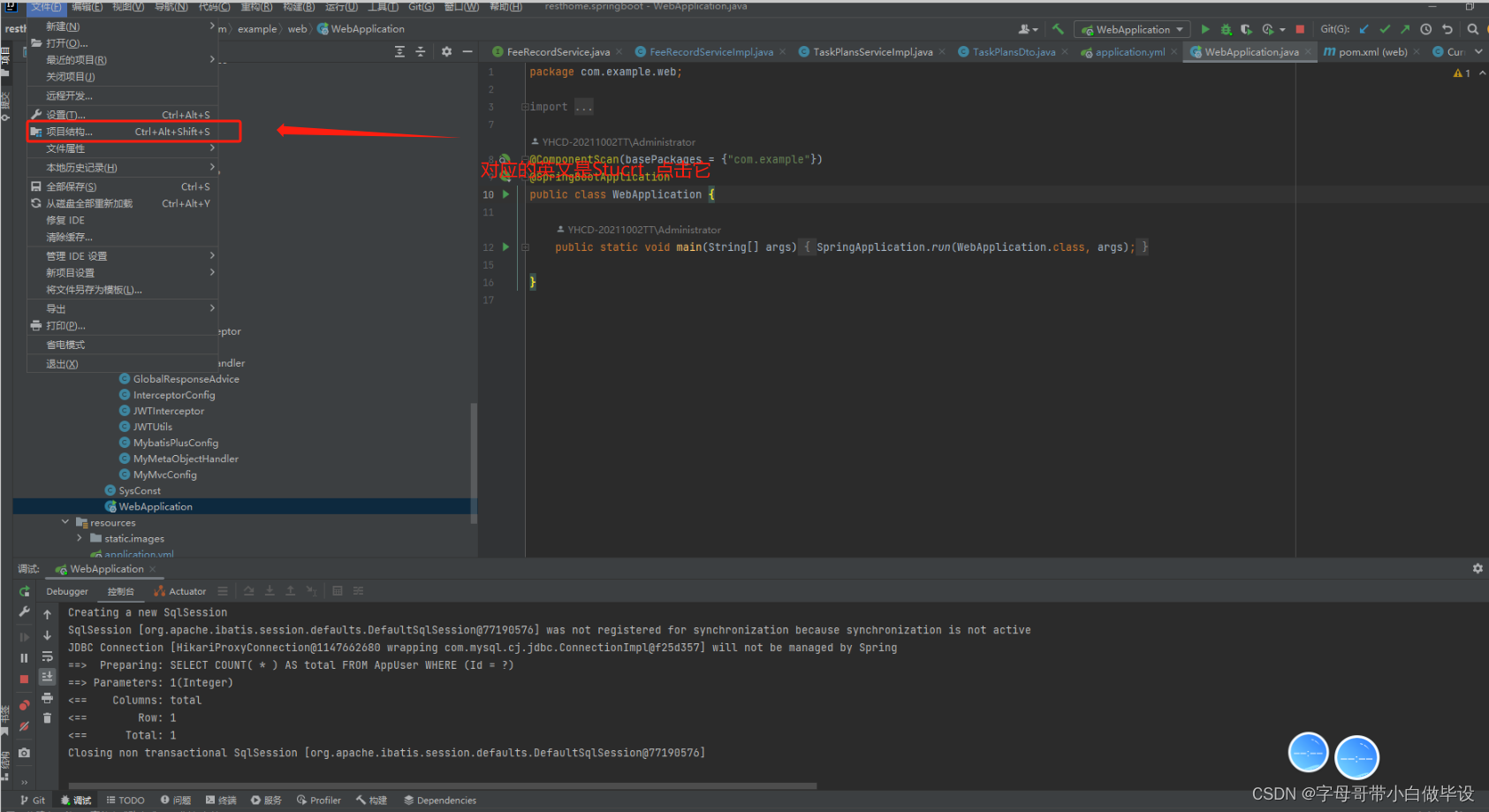
Task: Pause the program in the debug sidebar
Action: [24, 658]
